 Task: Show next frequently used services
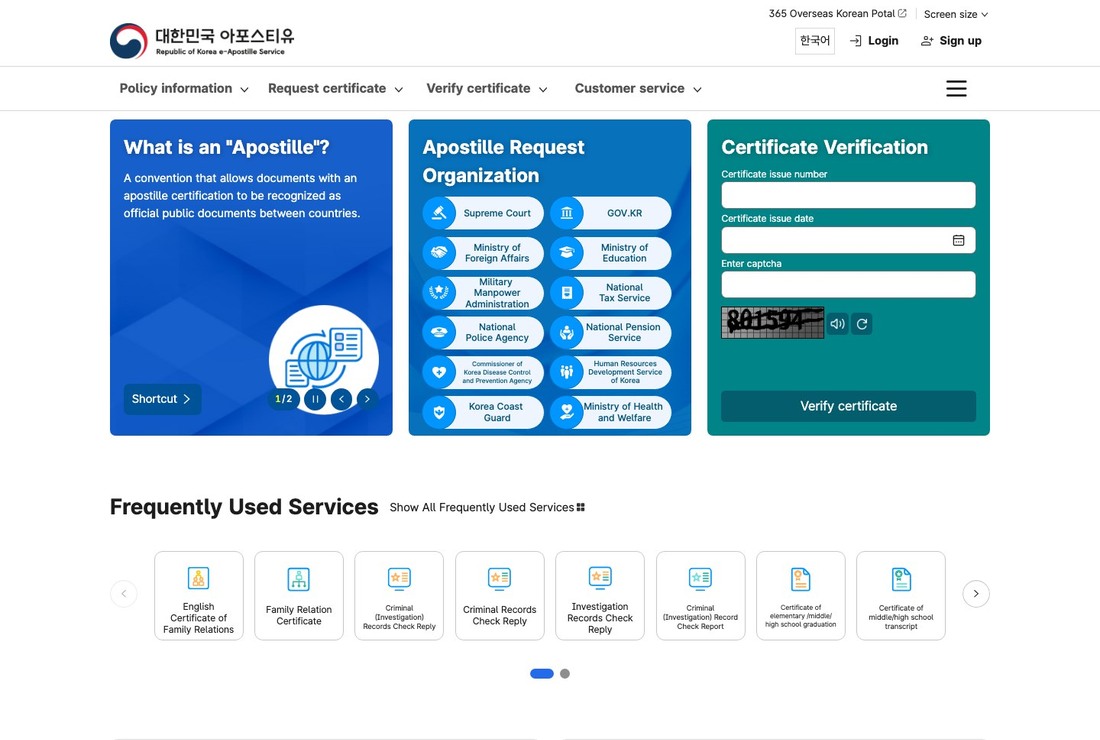click(x=976, y=593)
